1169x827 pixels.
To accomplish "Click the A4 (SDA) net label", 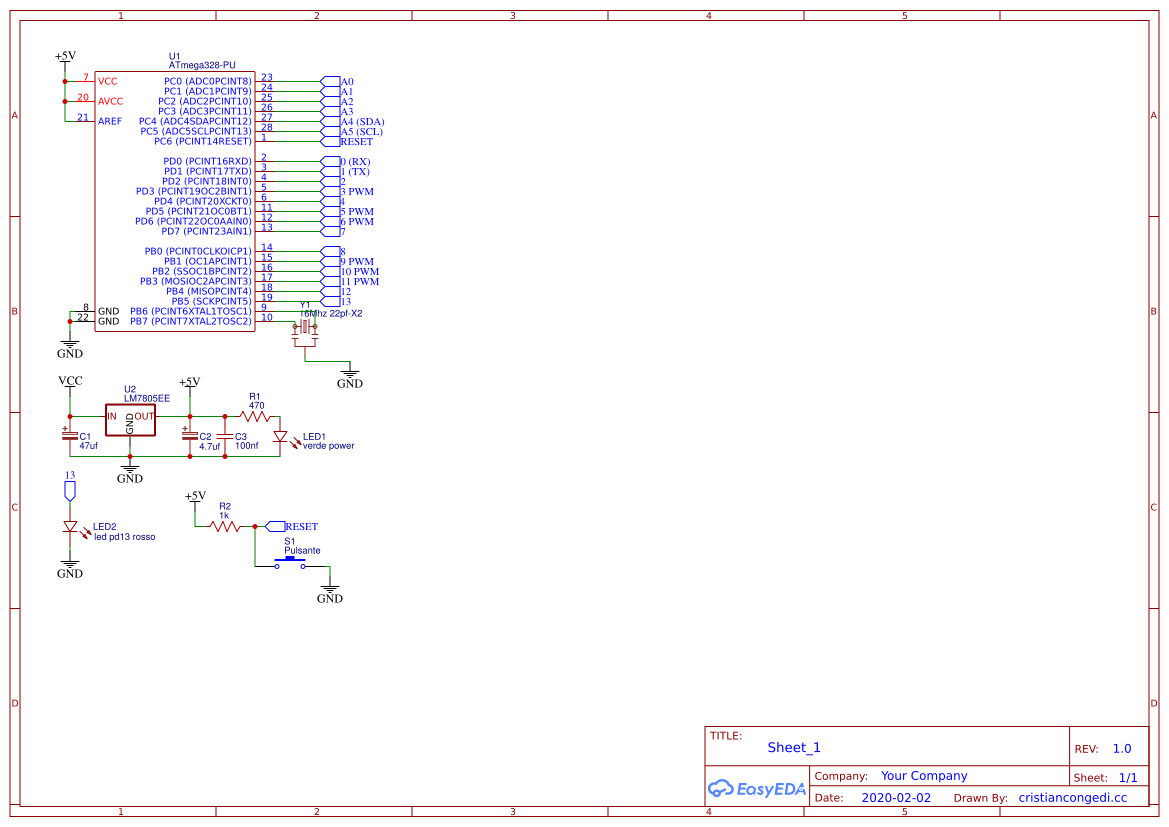I will 360,122.
